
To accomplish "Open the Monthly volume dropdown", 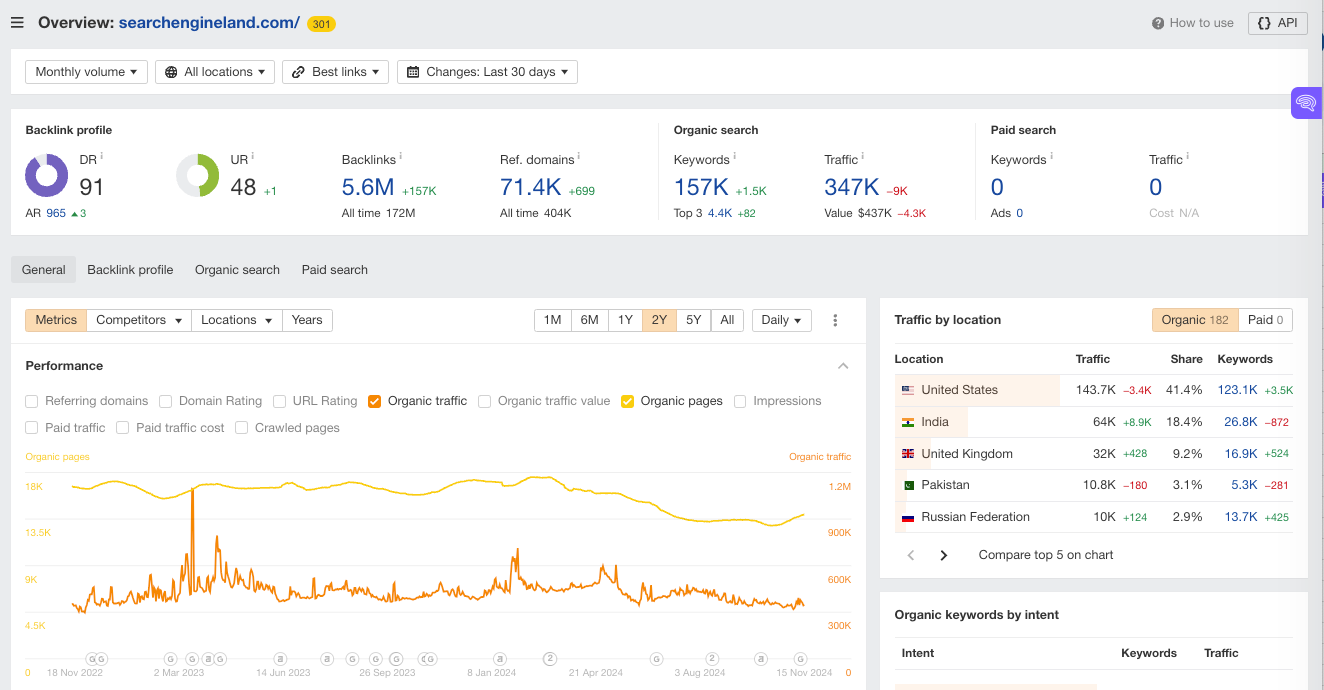I will click(x=86, y=72).
